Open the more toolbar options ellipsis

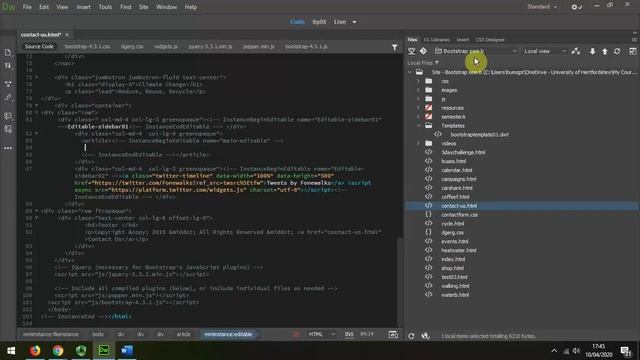[8, 148]
